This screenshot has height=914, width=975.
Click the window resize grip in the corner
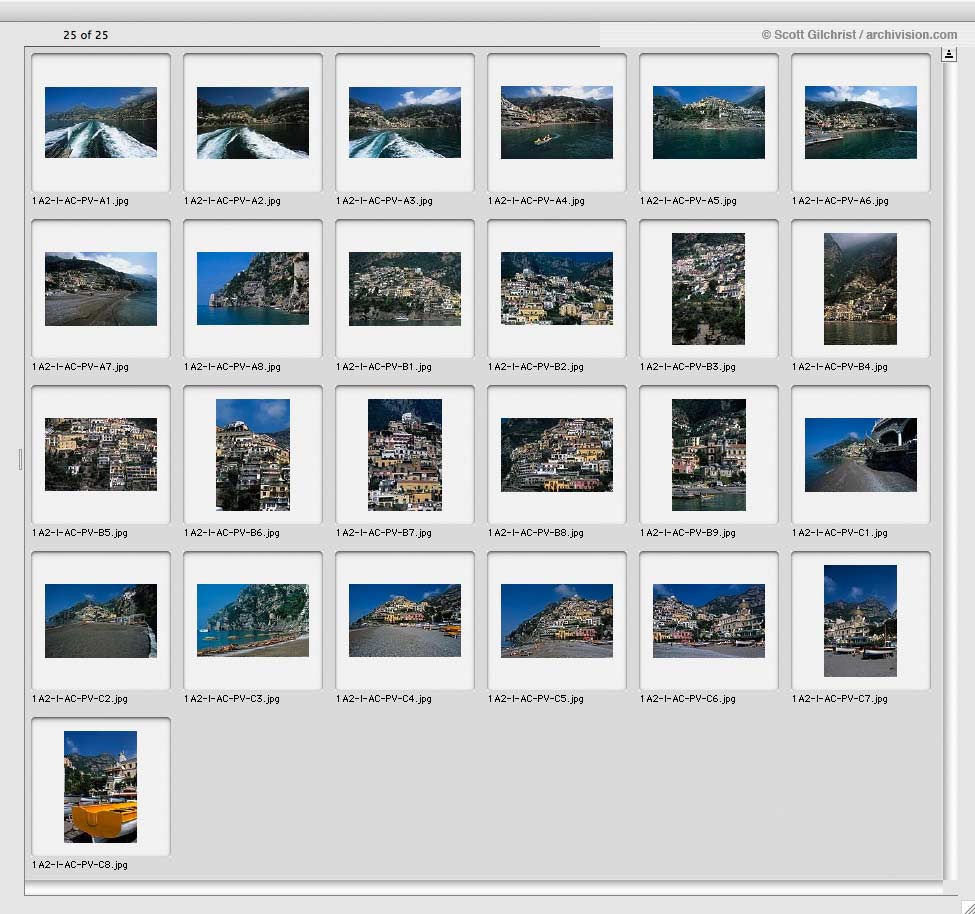[x=967, y=906]
